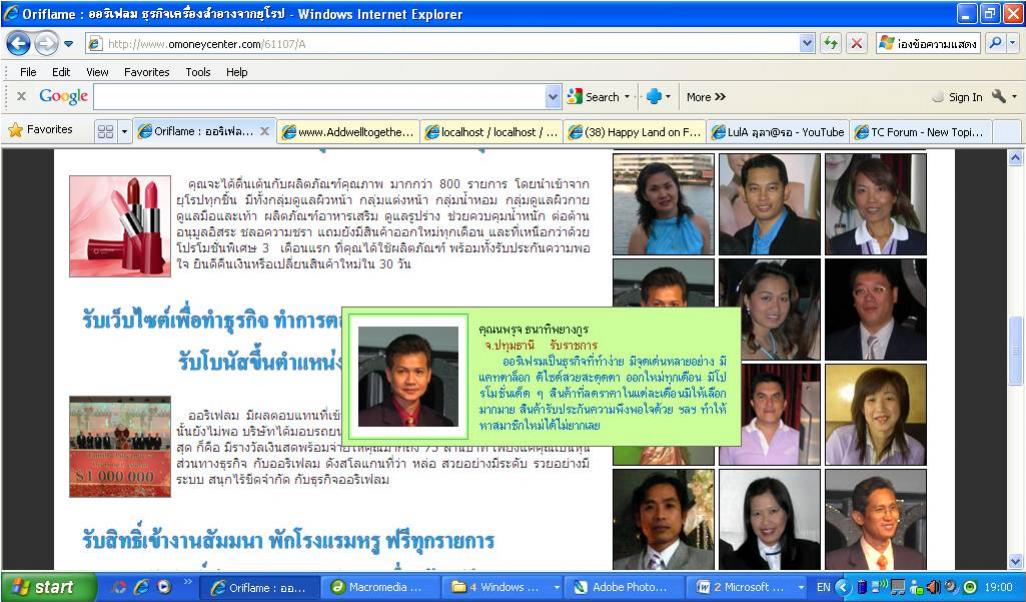This screenshot has height=602, width=1026.
Task: Click the green Refresh arrows icon
Action: click(x=831, y=44)
